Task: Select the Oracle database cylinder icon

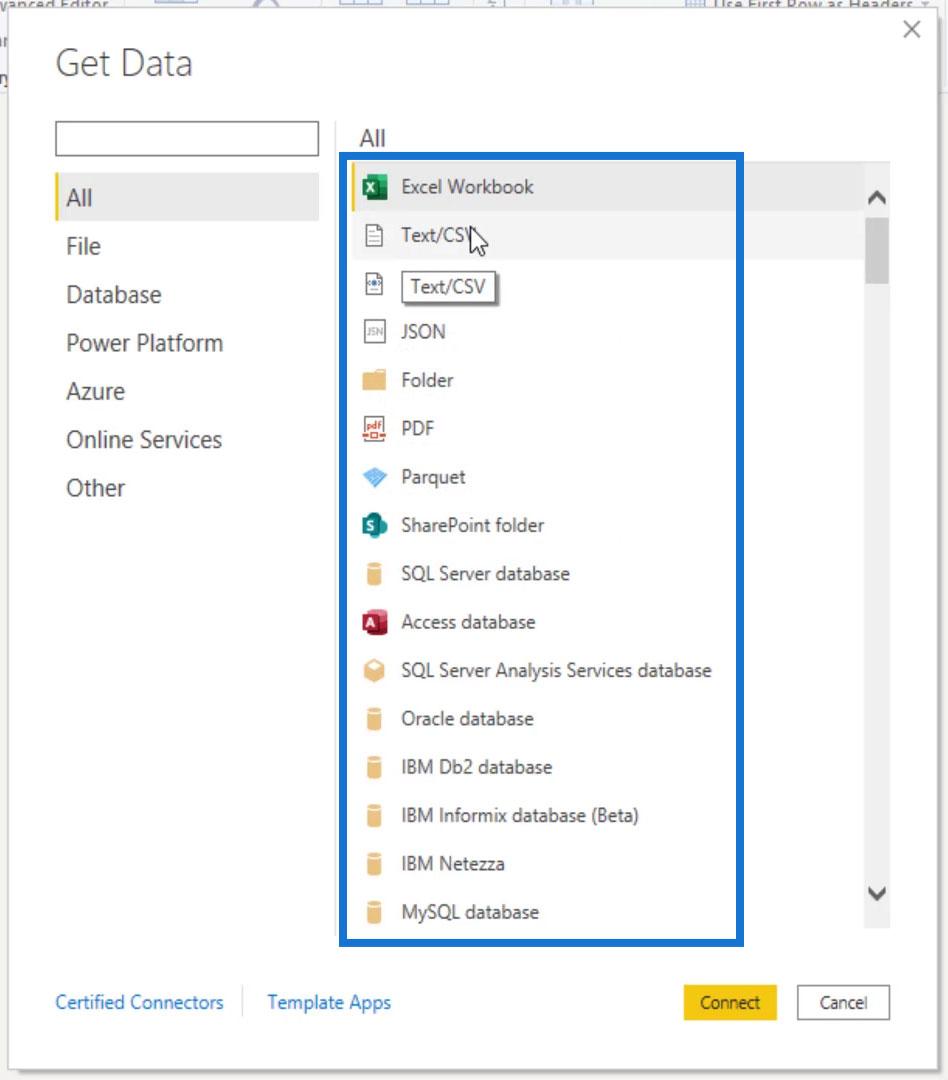Action: click(374, 718)
